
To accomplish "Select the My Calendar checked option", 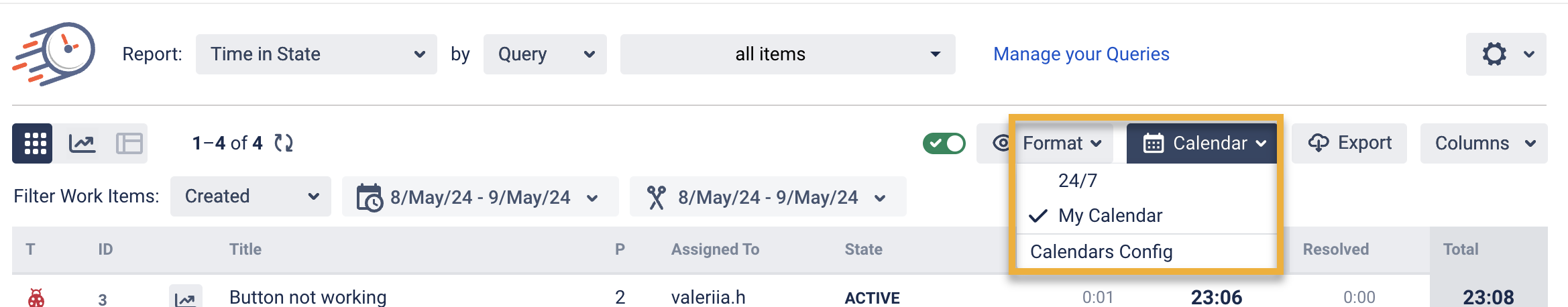I will coord(1110,216).
